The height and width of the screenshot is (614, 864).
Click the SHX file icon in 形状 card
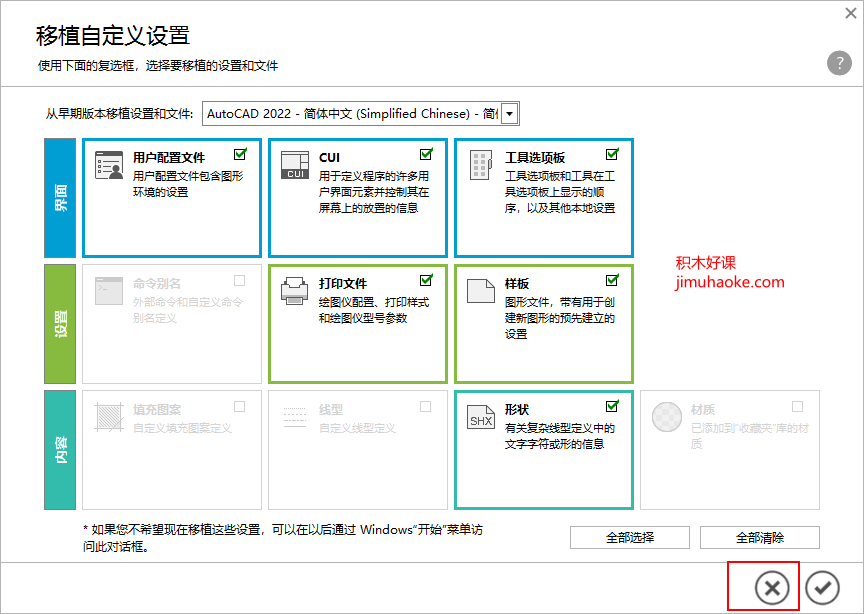480,418
